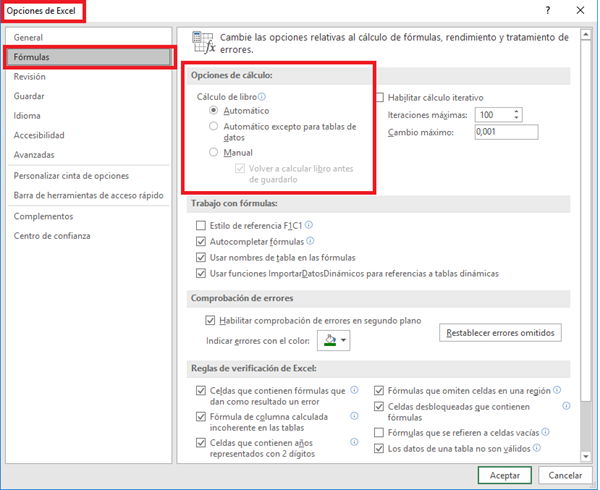Toggle Fórmulas que omiten celdas en una región

point(379,391)
